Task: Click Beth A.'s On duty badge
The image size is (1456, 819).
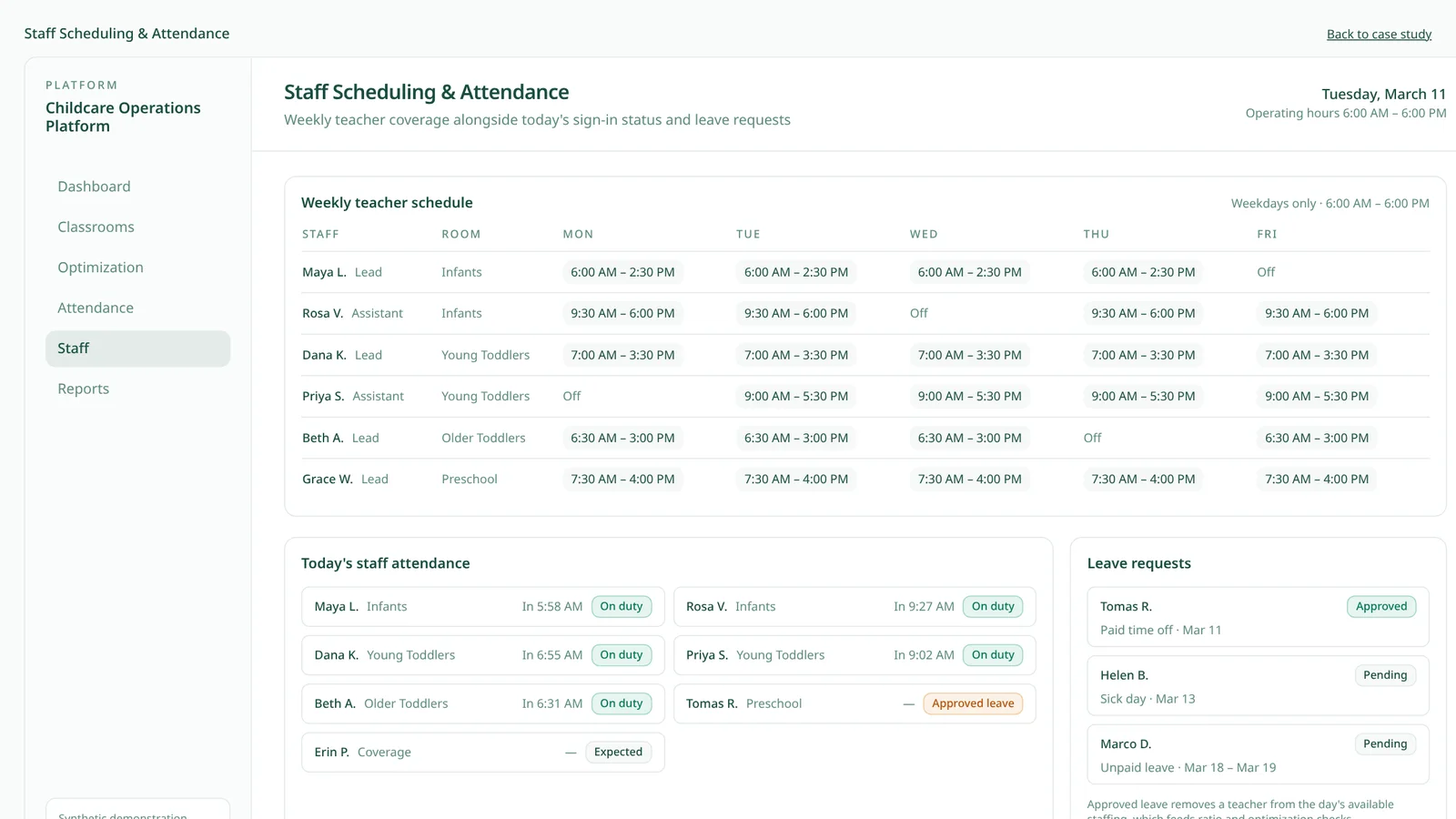Action: click(622, 703)
